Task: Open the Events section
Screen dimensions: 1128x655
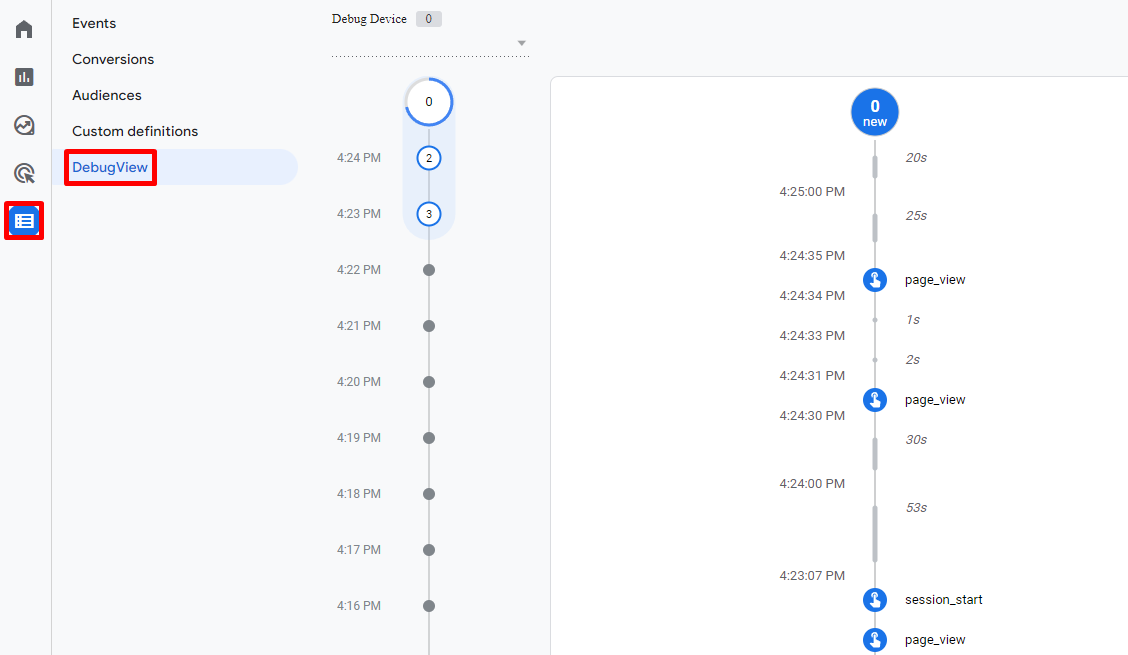Action: tap(93, 22)
